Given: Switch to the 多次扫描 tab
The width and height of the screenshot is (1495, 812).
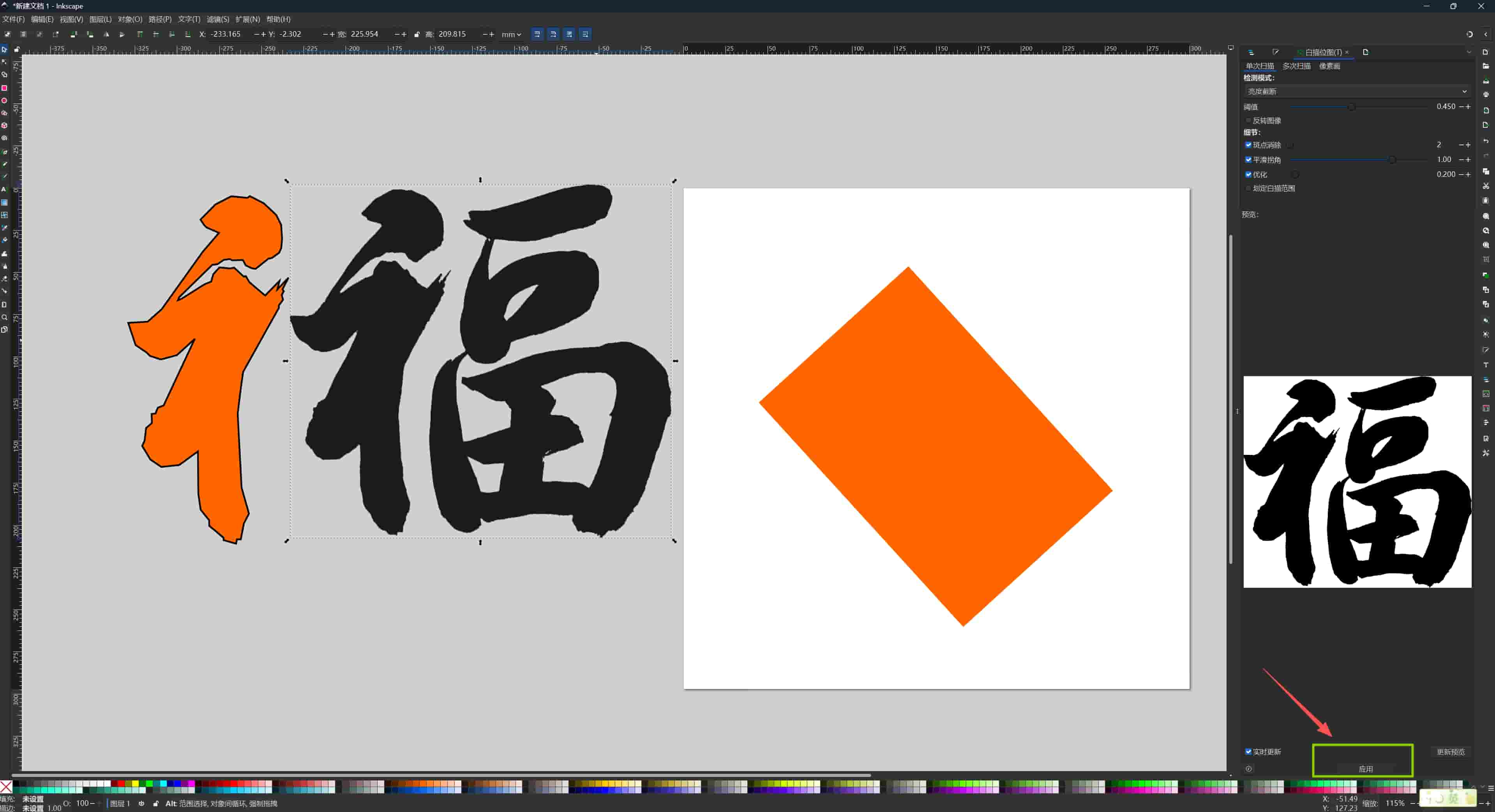Looking at the screenshot, I should [1297, 65].
